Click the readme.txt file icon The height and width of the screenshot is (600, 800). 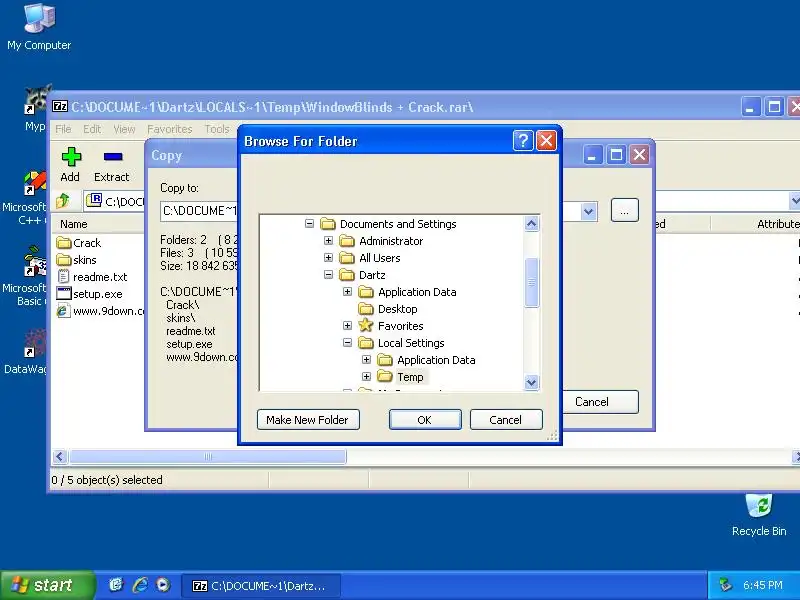(63, 277)
